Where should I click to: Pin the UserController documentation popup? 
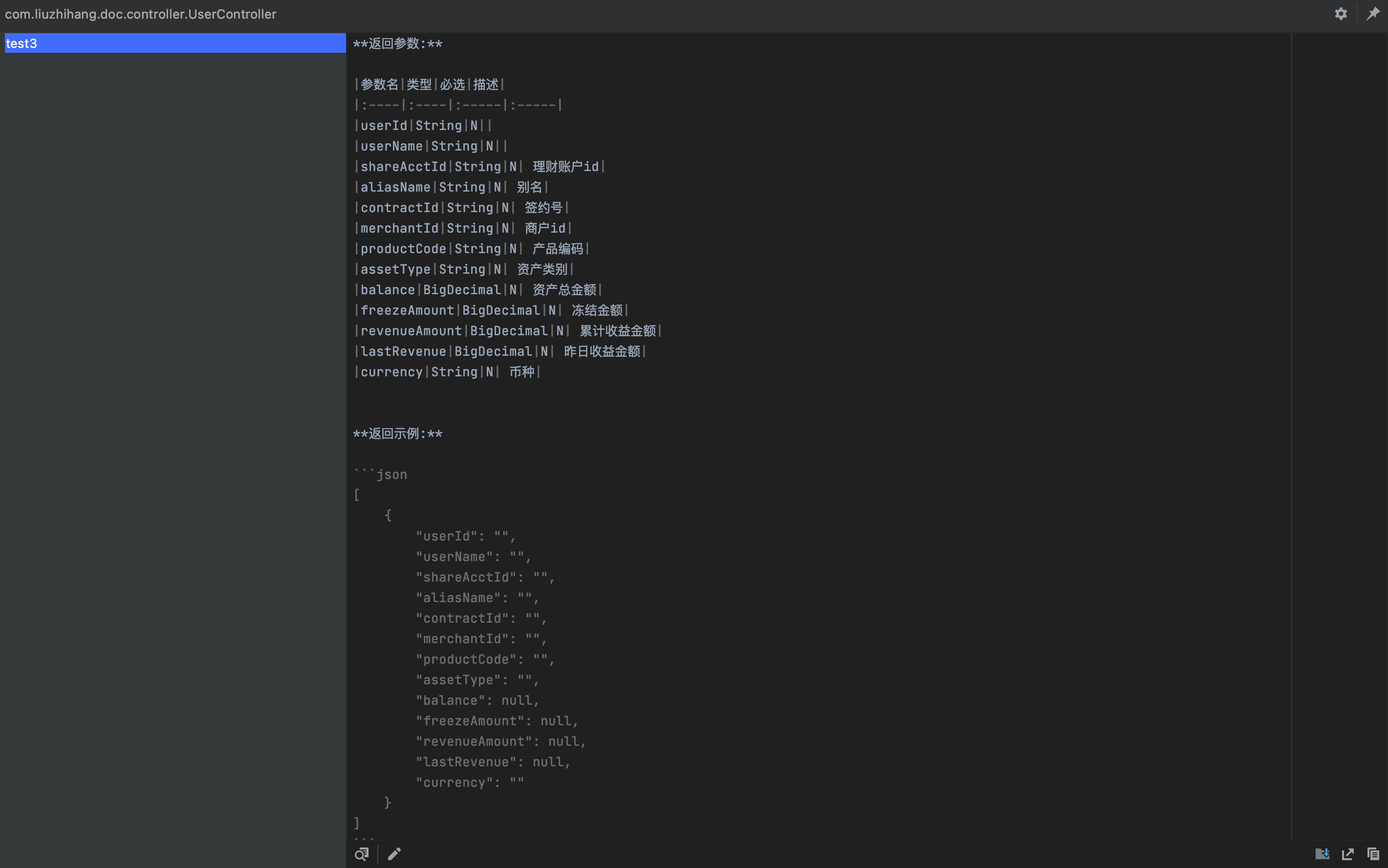click(x=1373, y=14)
